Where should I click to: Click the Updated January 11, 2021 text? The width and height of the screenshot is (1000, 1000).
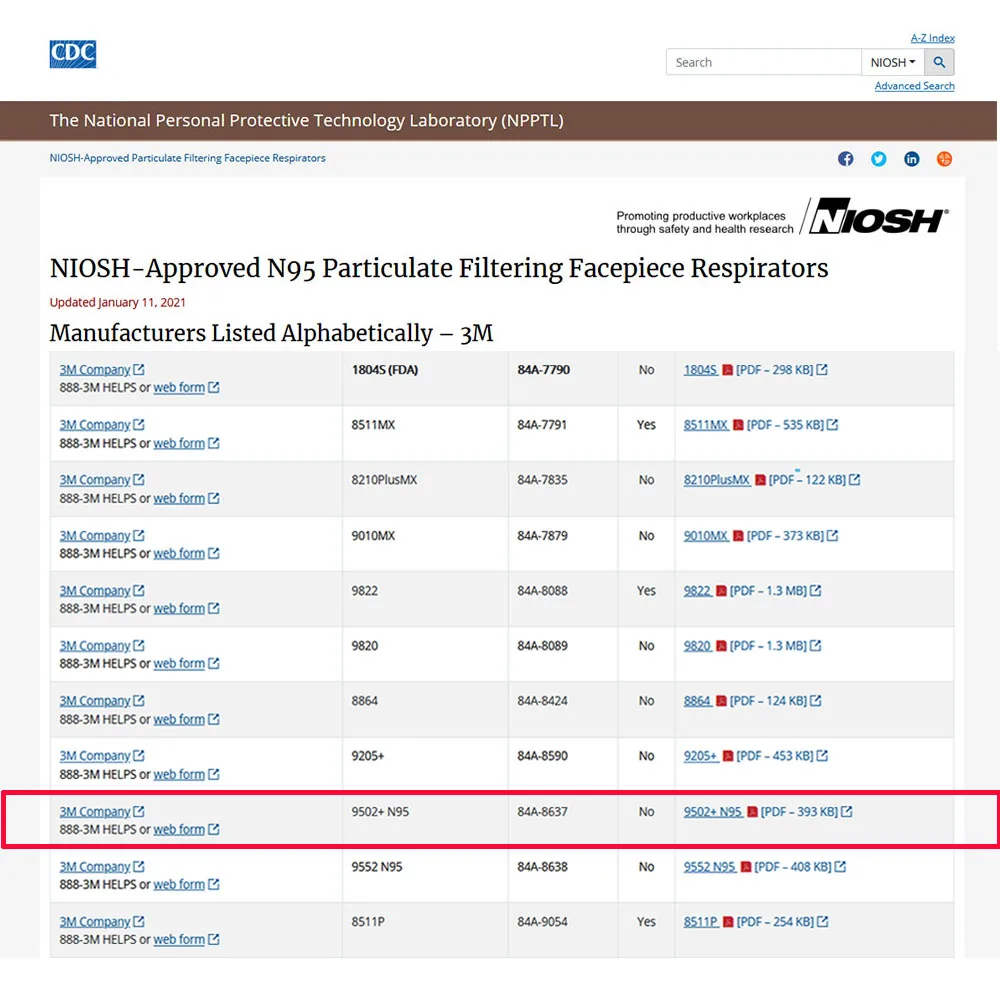tap(118, 302)
